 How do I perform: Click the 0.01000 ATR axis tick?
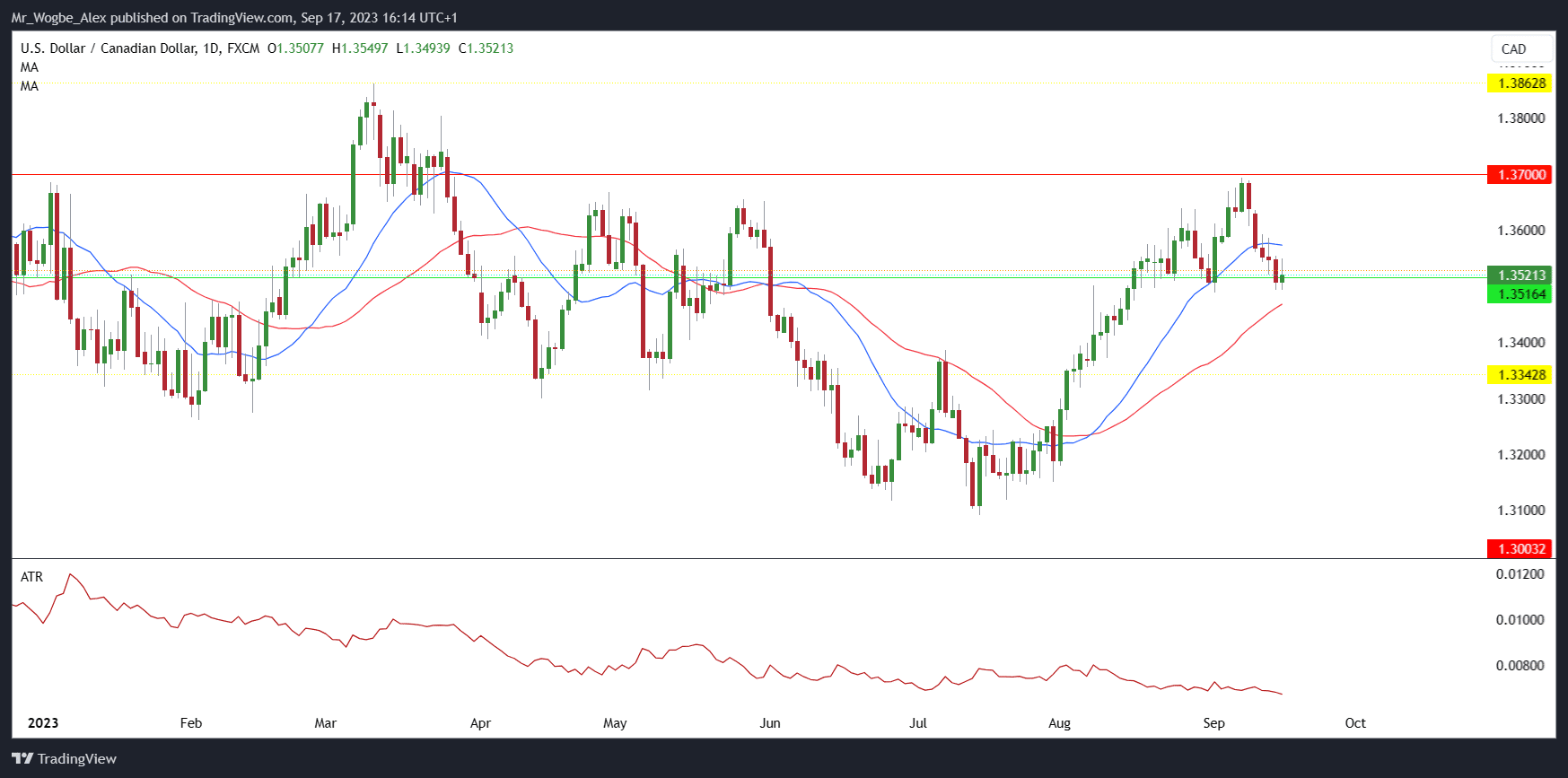tap(1520, 620)
